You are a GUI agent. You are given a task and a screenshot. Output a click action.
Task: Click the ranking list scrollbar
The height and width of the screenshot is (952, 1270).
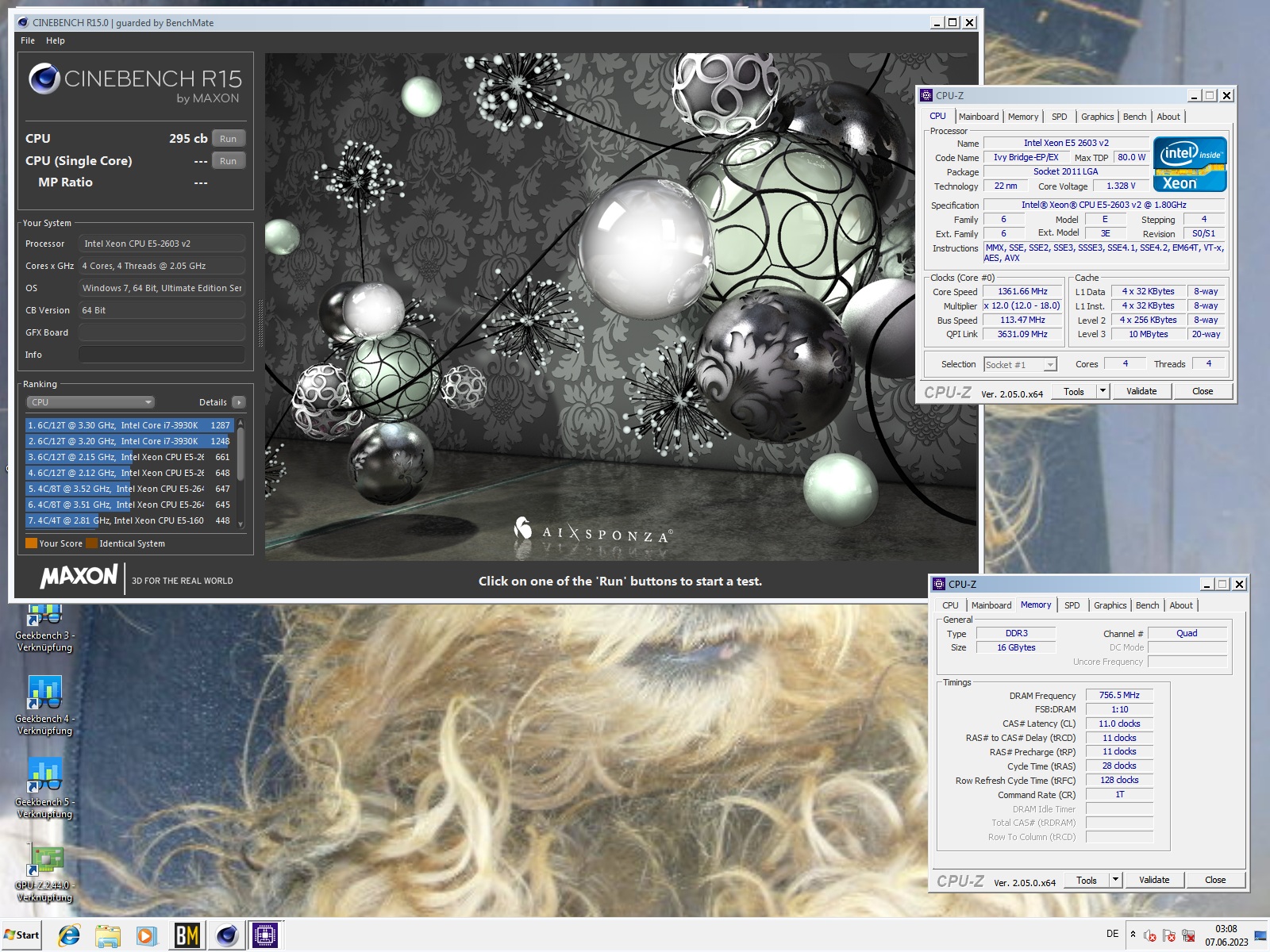pyautogui.click(x=241, y=454)
